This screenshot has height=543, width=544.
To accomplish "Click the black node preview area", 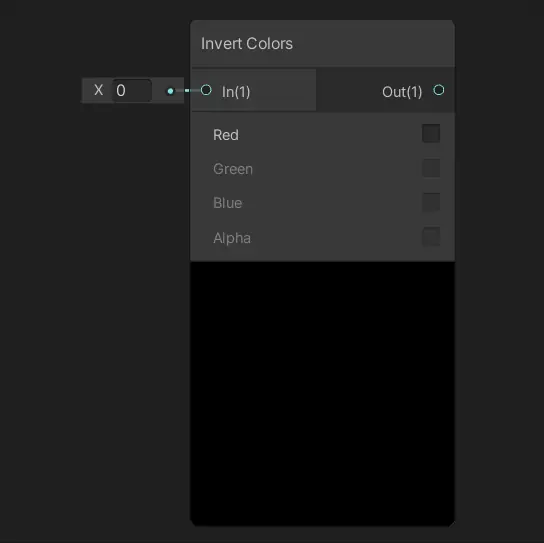I will tap(322, 394).
